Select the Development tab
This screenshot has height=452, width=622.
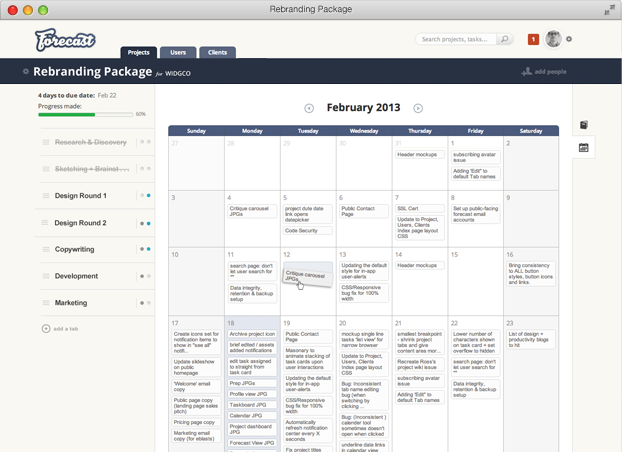click(76, 276)
